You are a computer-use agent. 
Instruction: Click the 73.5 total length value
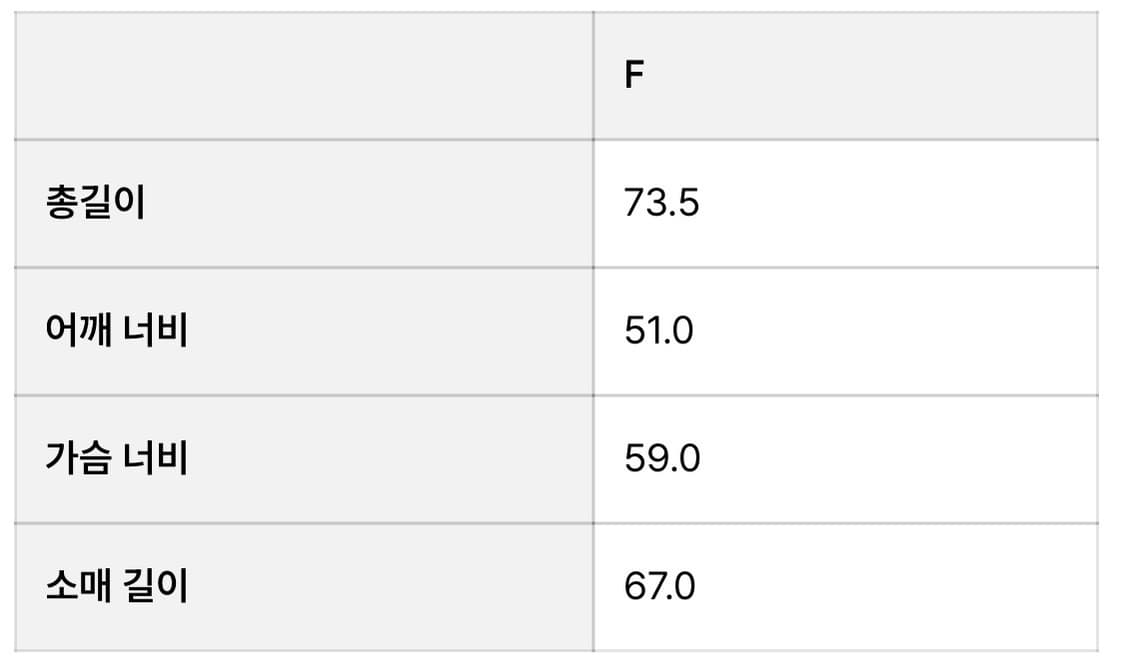[661, 203]
